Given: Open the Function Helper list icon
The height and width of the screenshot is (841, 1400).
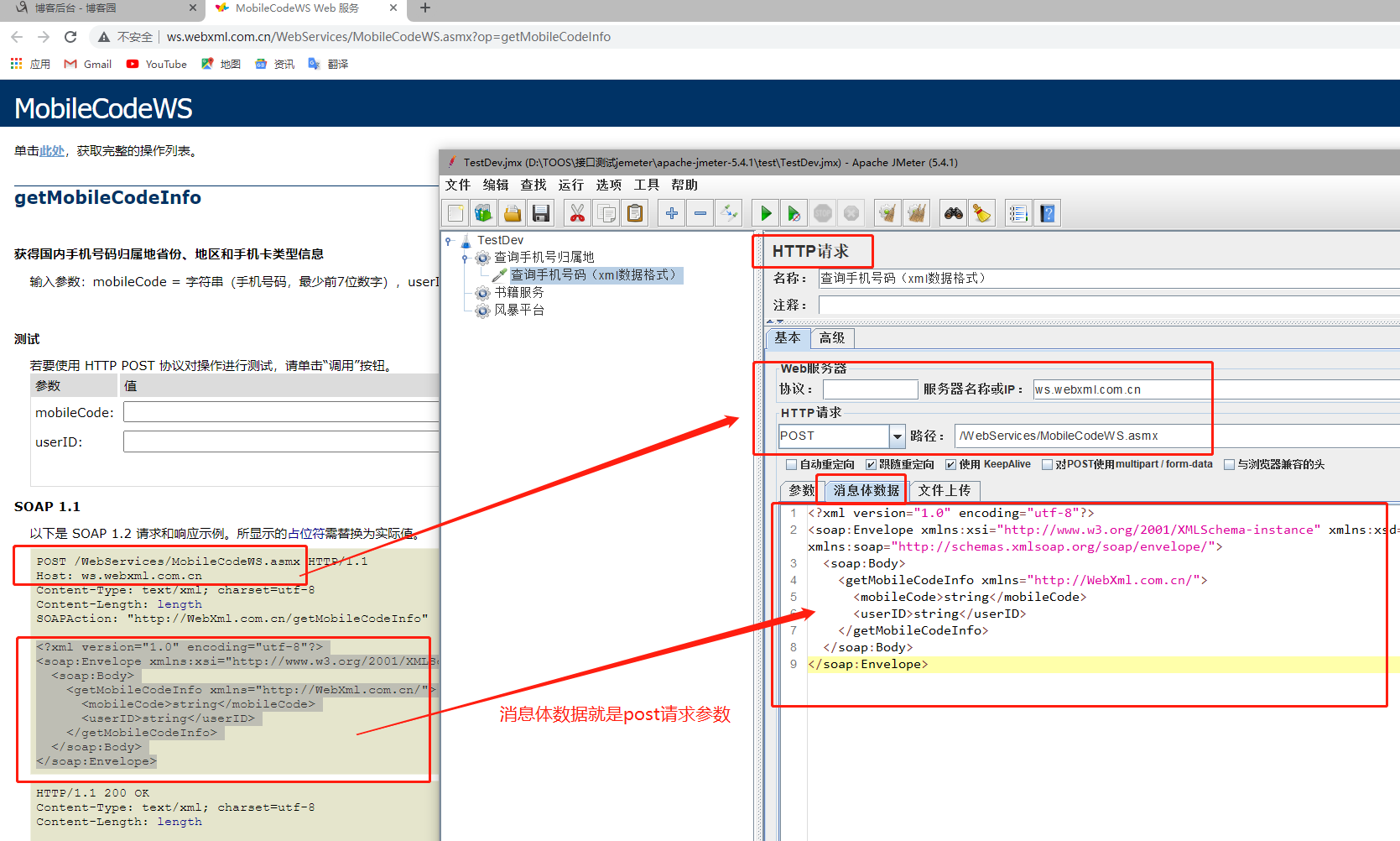Looking at the screenshot, I should pyautogui.click(x=1018, y=213).
